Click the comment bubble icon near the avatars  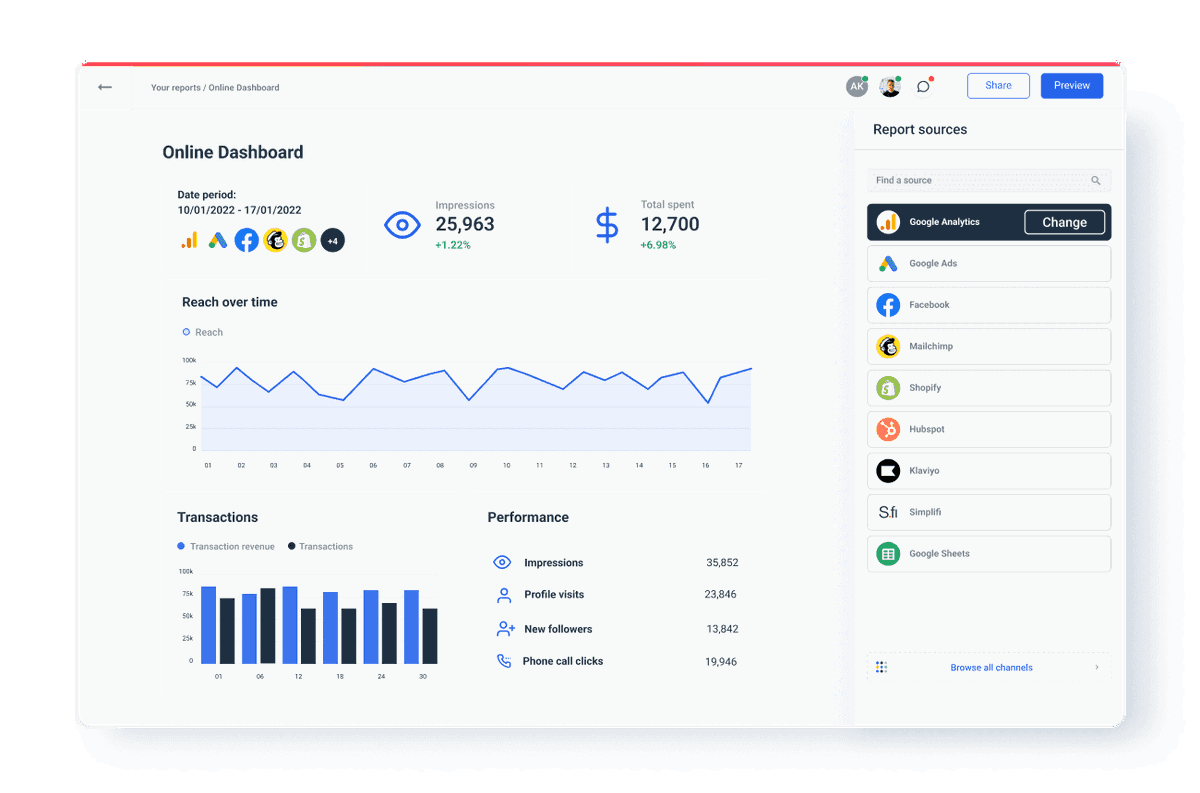[x=922, y=87]
